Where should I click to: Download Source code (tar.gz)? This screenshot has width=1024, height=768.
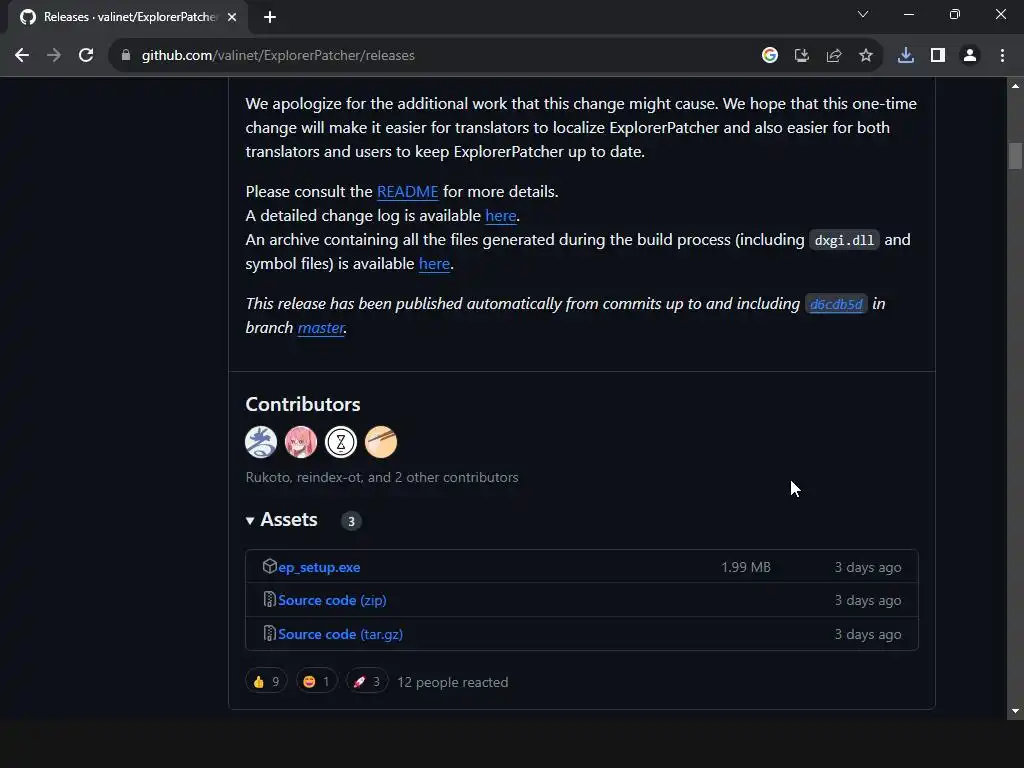pos(340,634)
